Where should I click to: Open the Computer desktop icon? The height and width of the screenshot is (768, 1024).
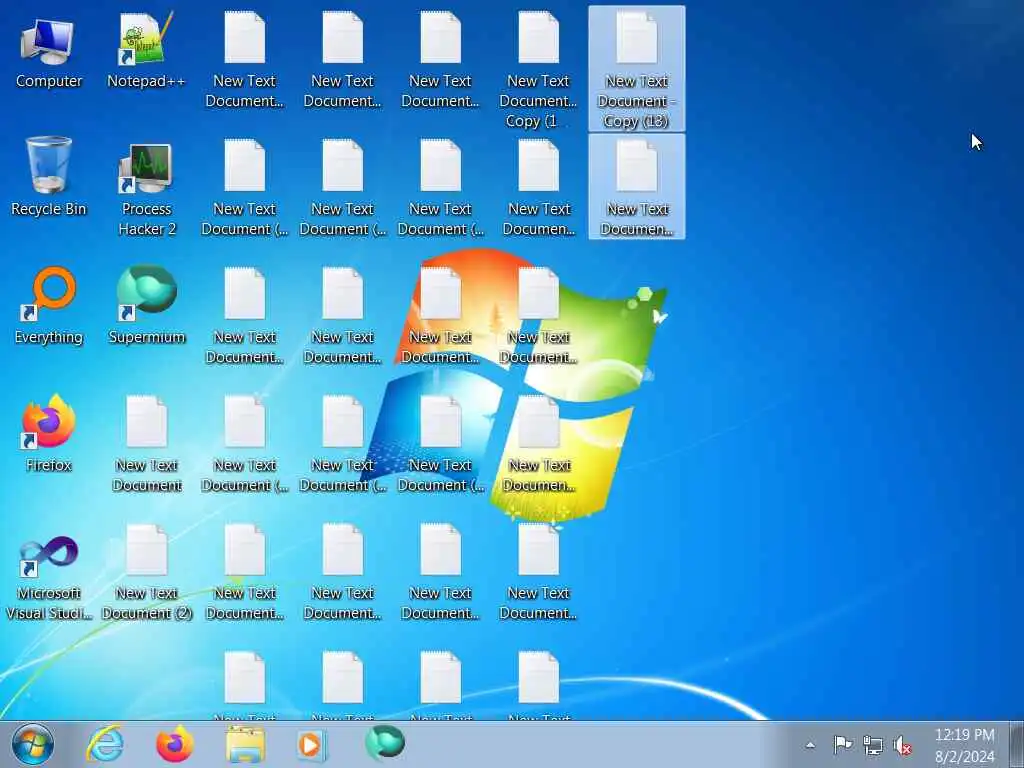[49, 51]
